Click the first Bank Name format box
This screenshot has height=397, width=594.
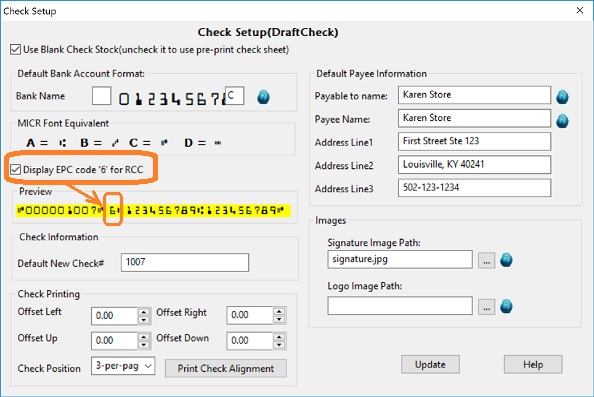point(102,96)
